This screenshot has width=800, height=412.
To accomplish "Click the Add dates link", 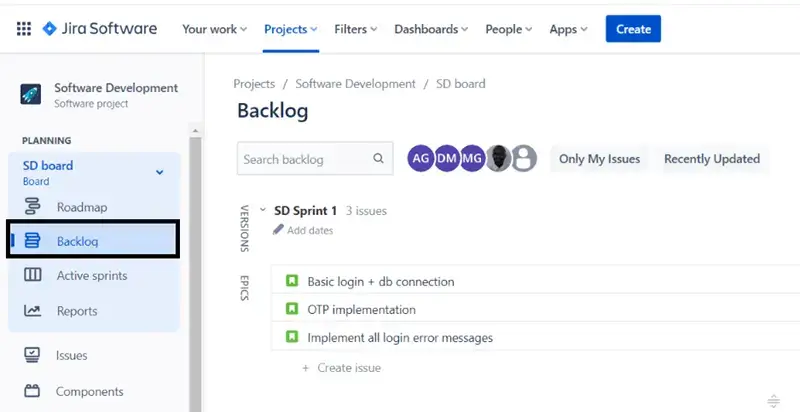I will [x=309, y=230].
